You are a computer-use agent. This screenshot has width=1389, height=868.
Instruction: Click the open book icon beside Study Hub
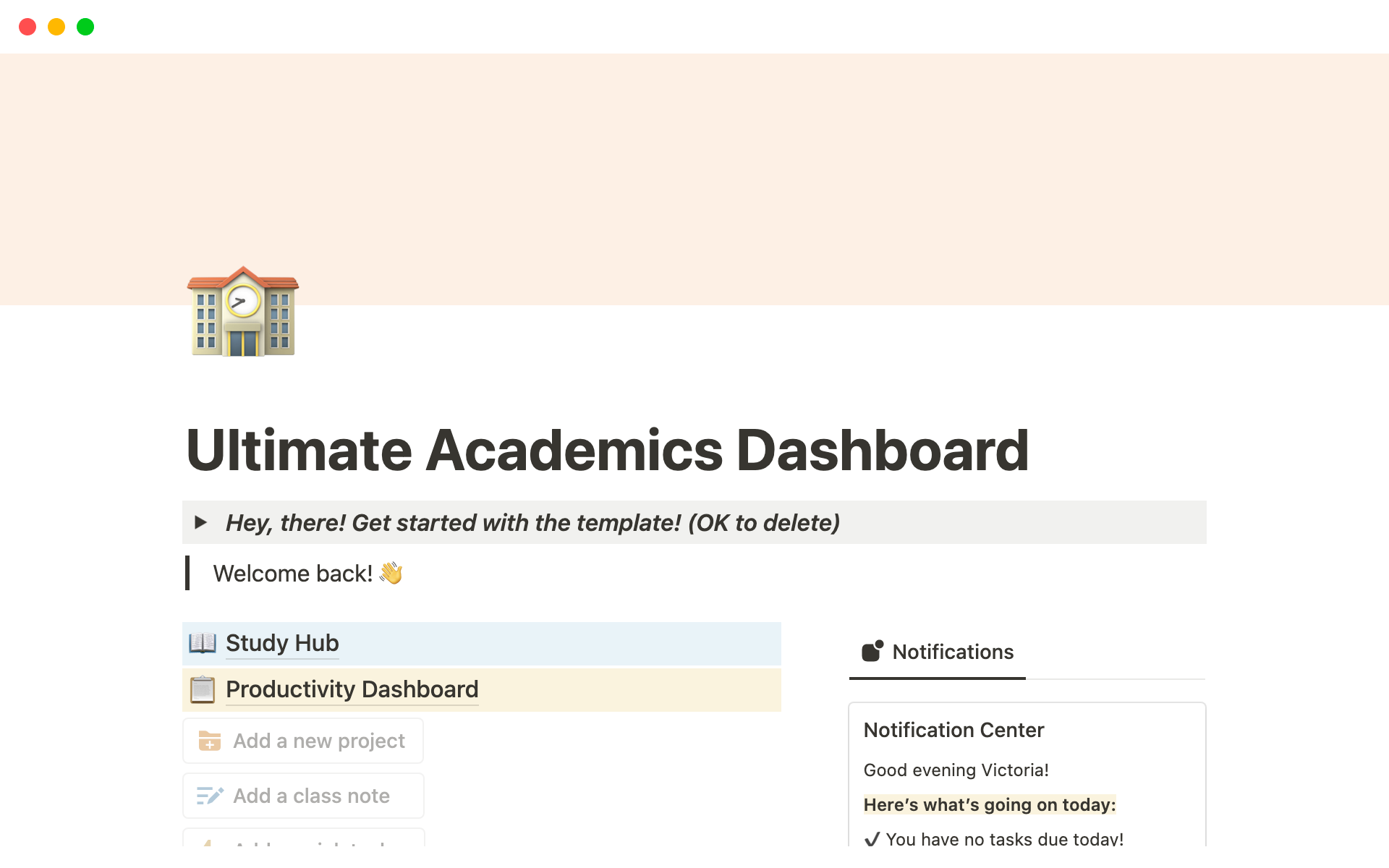click(203, 643)
